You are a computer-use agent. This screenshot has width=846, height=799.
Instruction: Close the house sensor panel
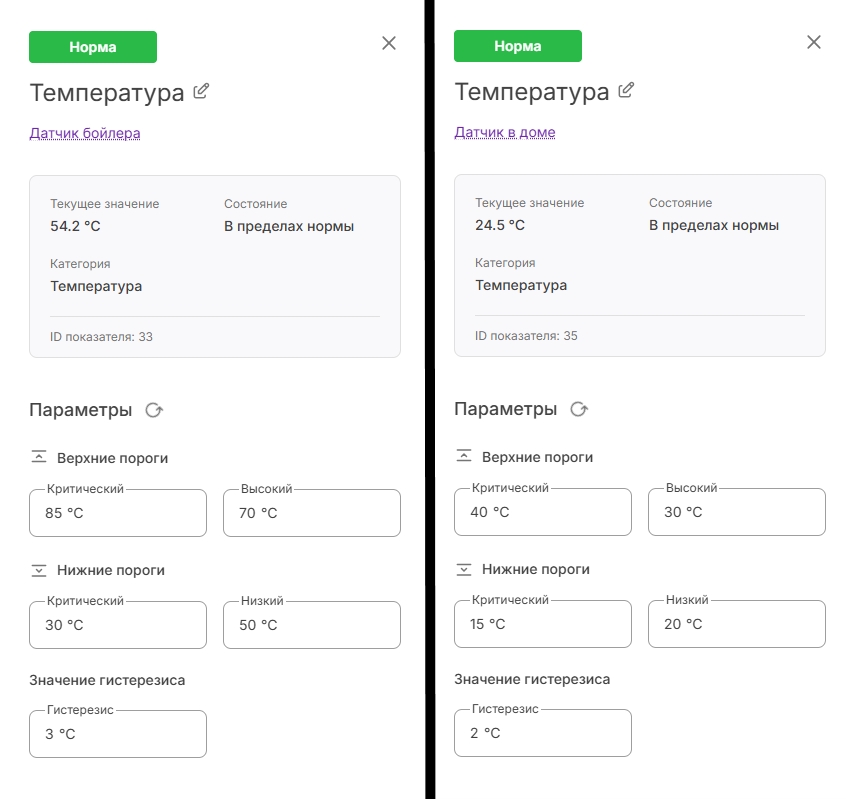814,42
